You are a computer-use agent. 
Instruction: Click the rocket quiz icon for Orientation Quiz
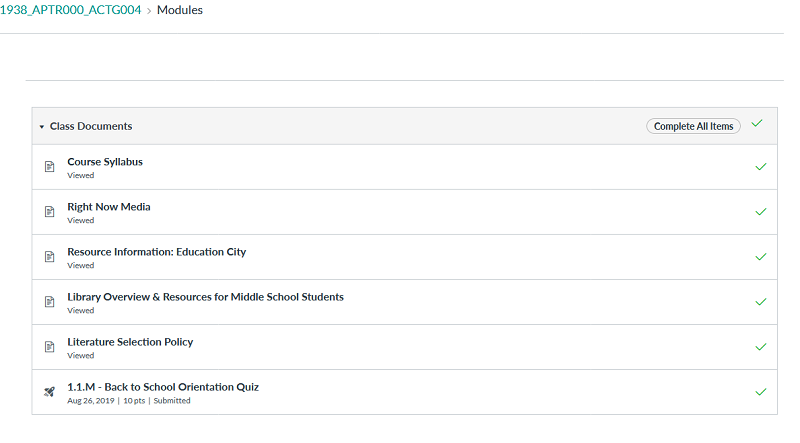(49, 392)
